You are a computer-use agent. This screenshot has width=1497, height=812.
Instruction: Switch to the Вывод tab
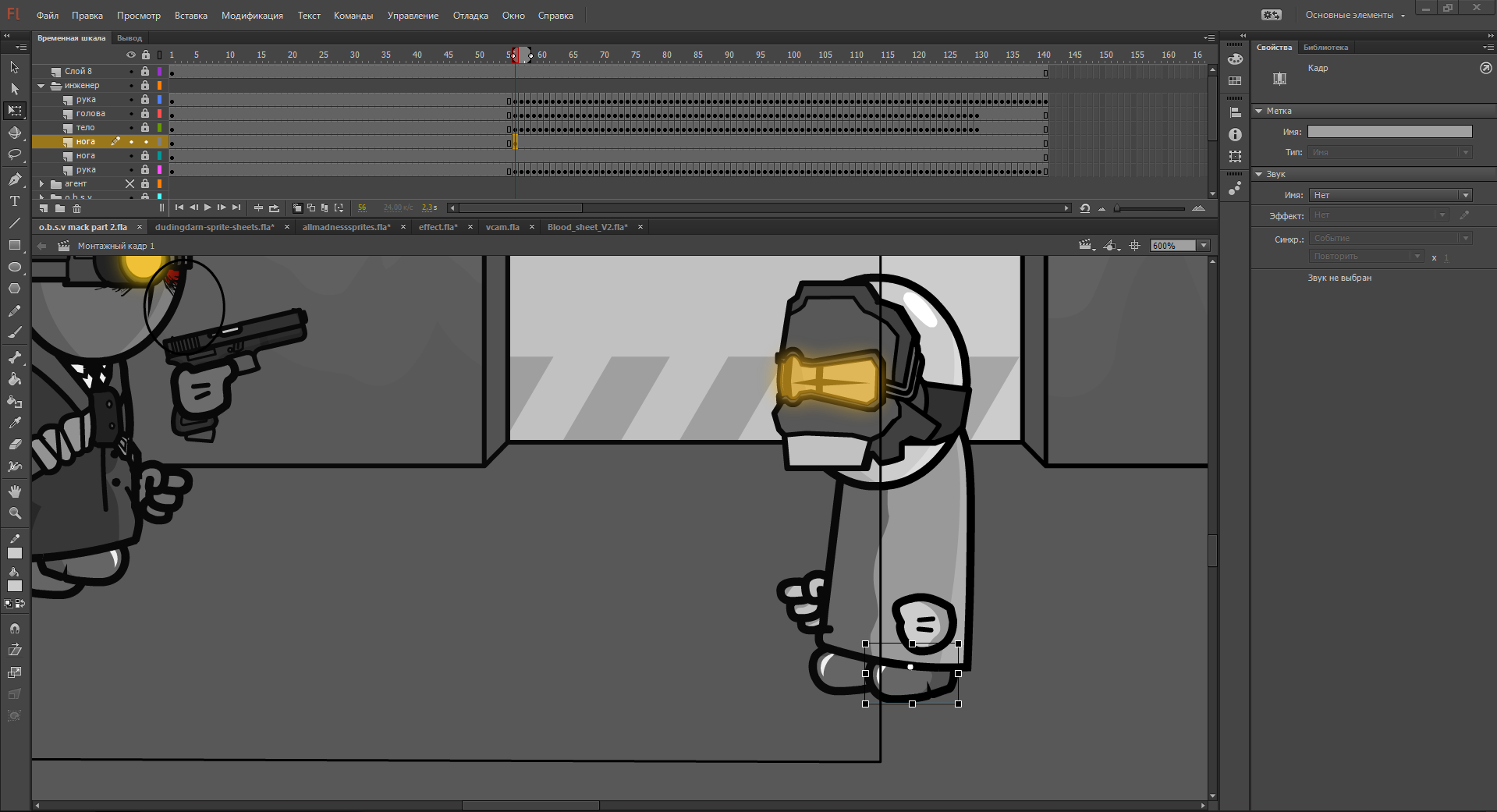tap(129, 38)
